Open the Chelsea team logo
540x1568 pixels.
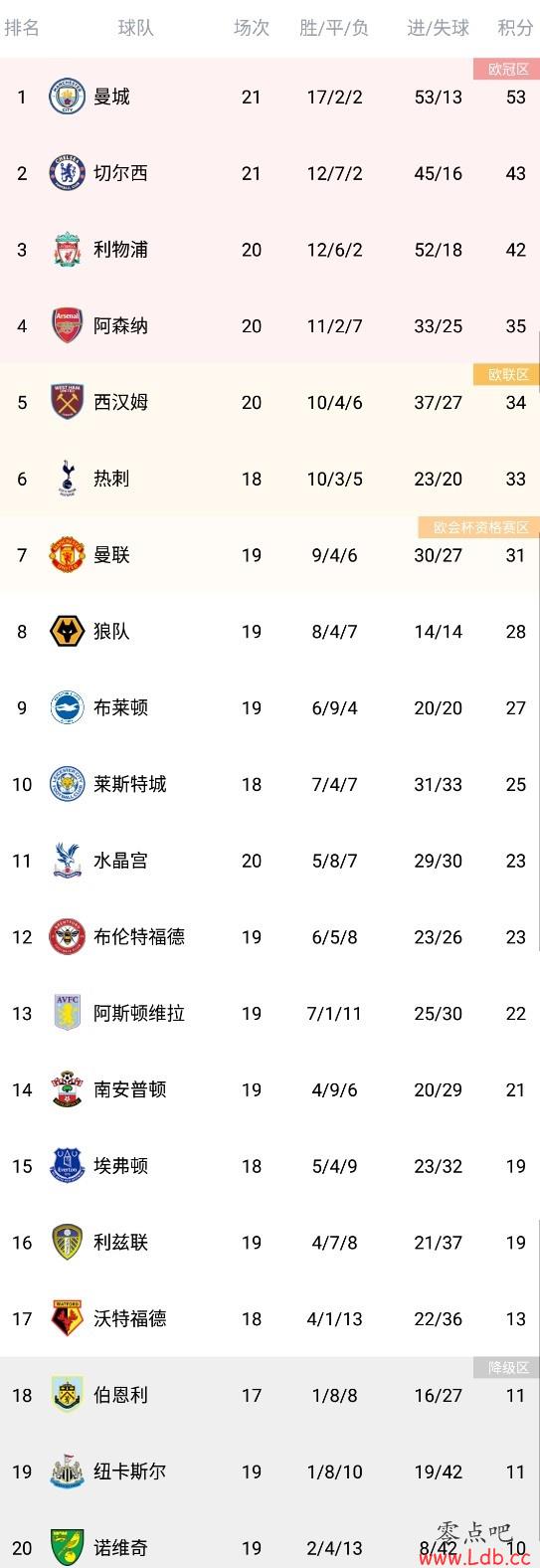[68, 173]
